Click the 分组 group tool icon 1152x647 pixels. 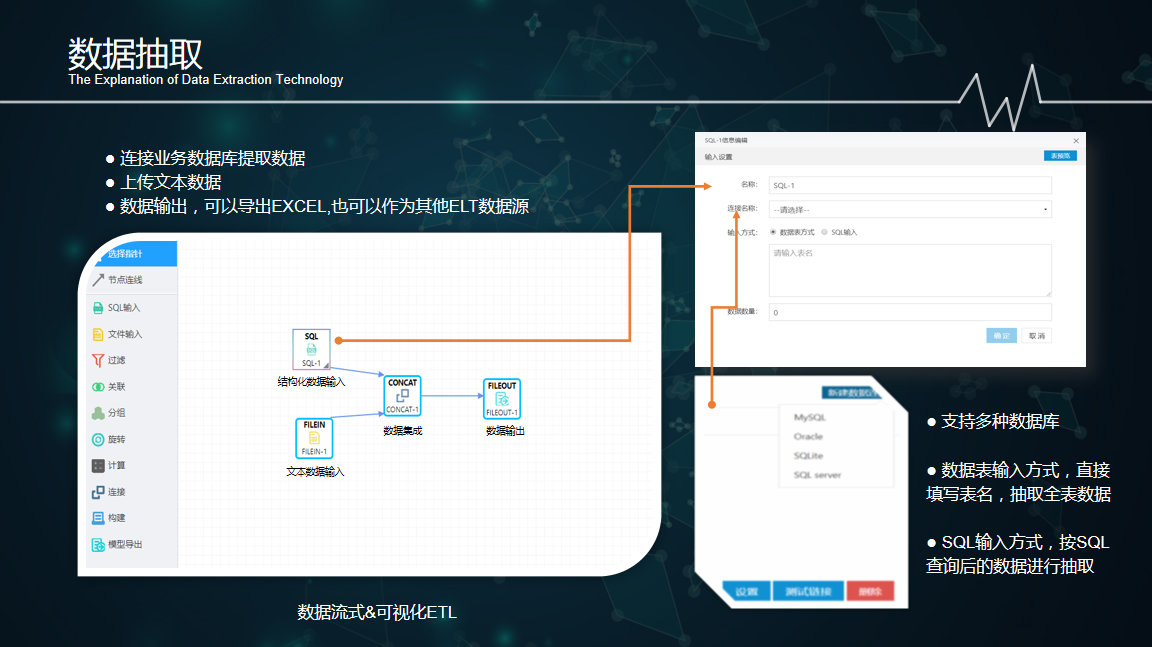coord(98,413)
